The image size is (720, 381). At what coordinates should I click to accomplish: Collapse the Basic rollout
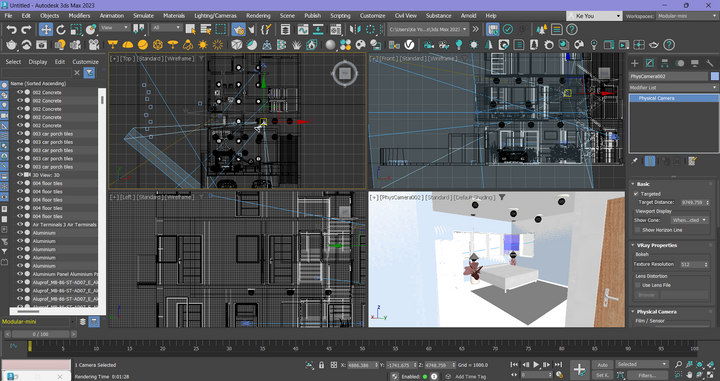(643, 184)
